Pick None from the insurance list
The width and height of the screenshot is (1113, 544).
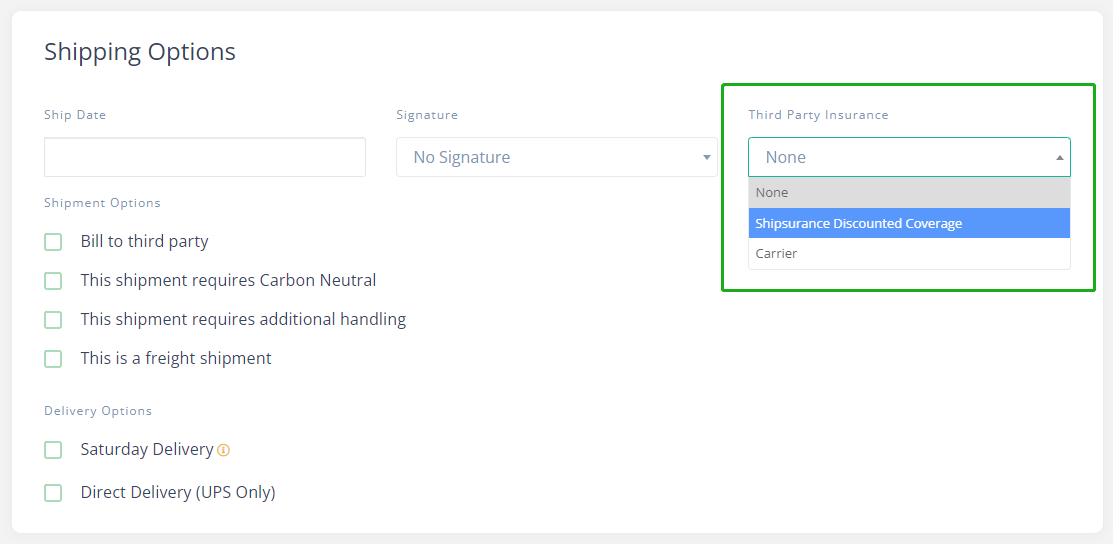[909, 192]
